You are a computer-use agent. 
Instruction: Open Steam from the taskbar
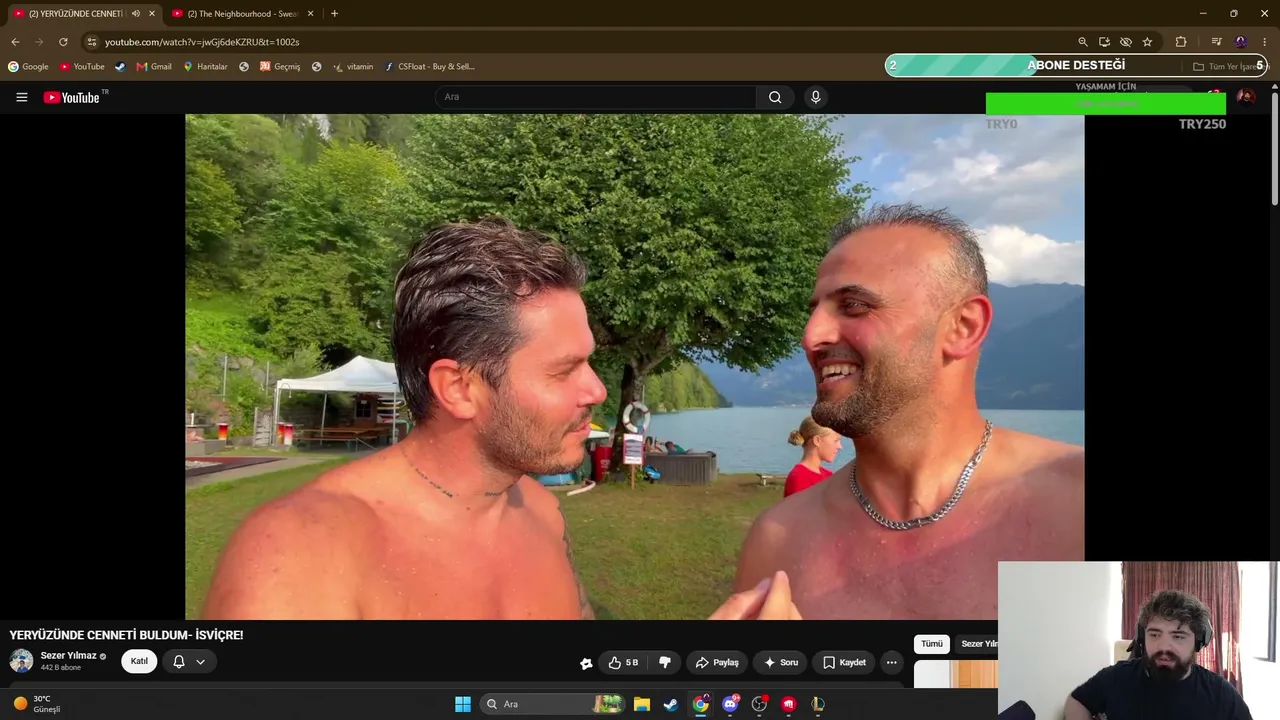[x=671, y=704]
